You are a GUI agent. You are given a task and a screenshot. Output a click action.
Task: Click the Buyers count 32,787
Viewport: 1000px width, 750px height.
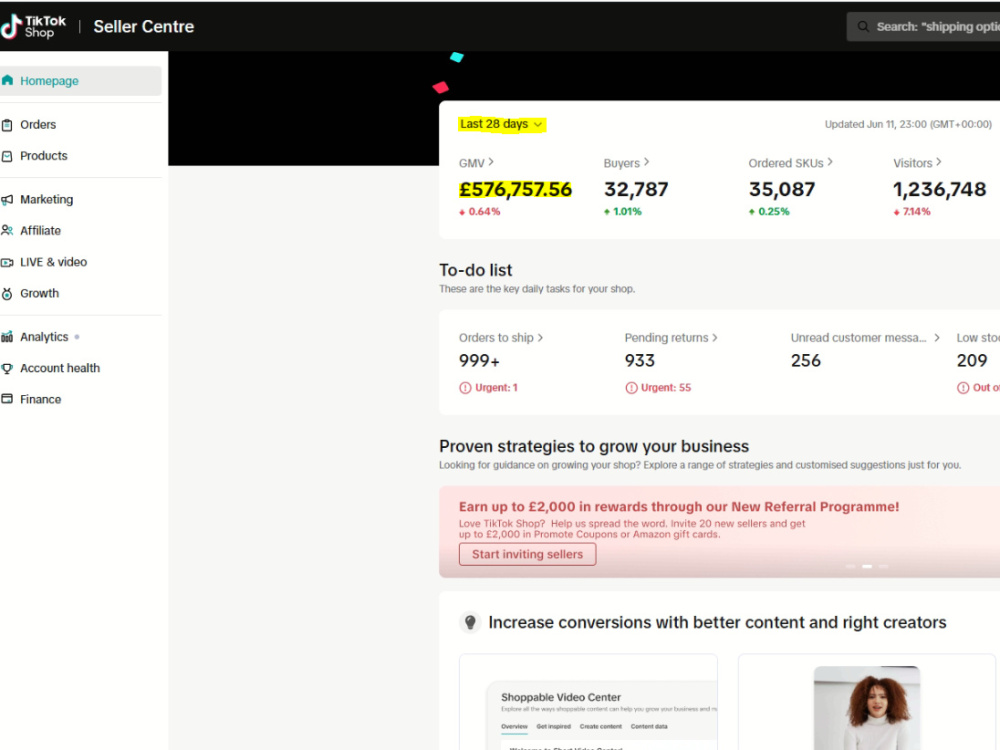pos(636,189)
